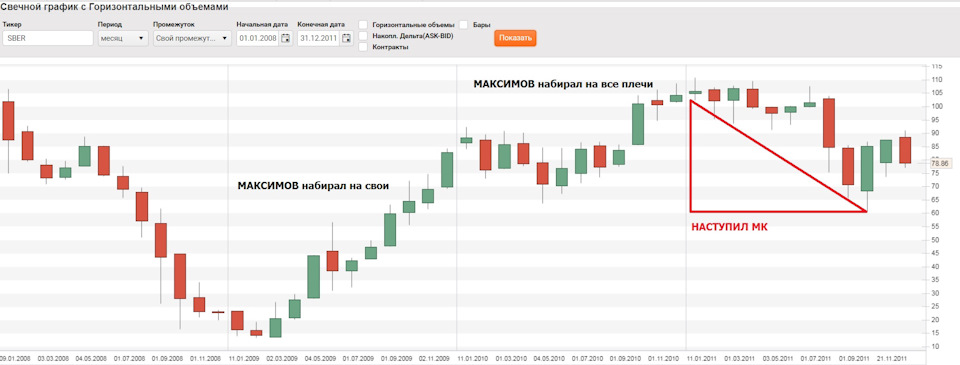Open the calendar picker for end date
This screenshot has height=365, width=960.
(x=347, y=38)
